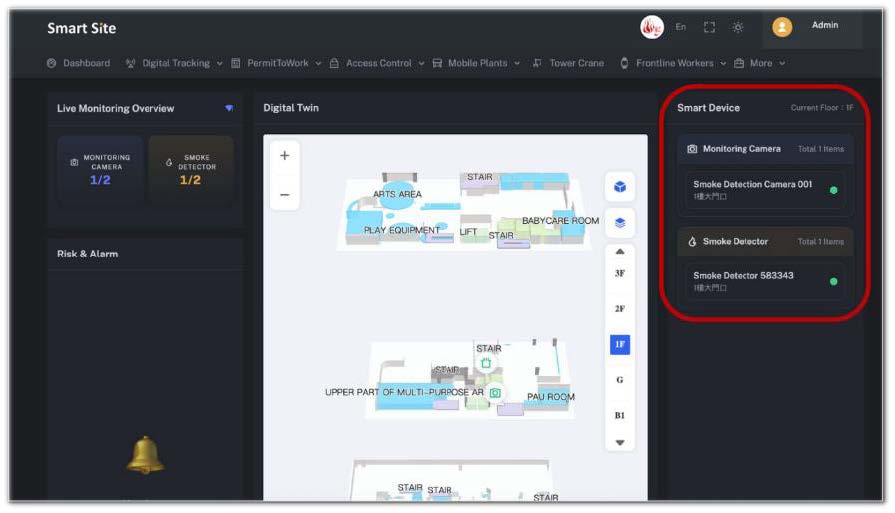Screen dimensions: 895x513
Task: Click the Mobile Plants vehicle icon
Action: point(437,63)
